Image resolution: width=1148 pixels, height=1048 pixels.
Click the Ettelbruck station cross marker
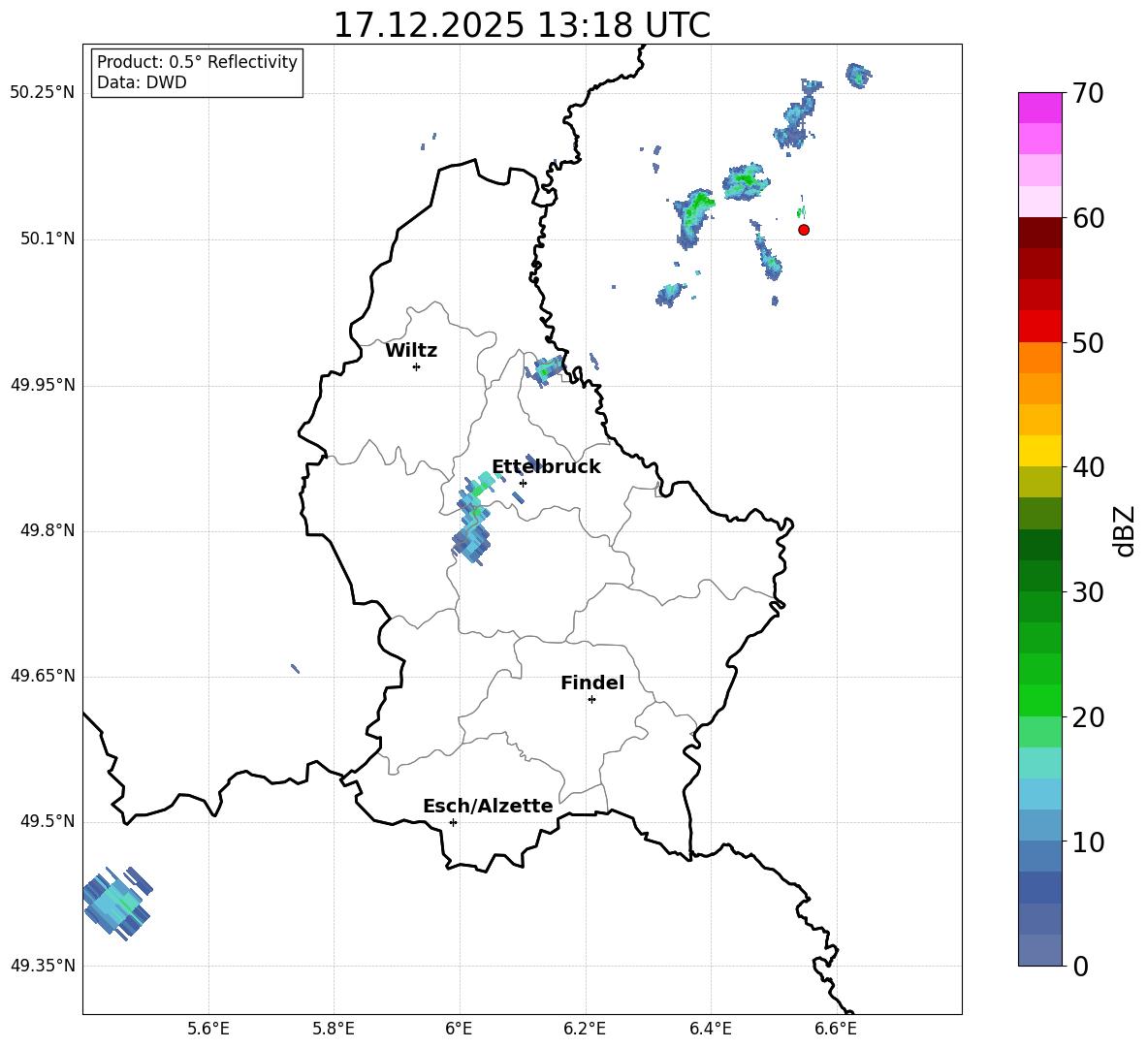pyautogui.click(x=523, y=483)
